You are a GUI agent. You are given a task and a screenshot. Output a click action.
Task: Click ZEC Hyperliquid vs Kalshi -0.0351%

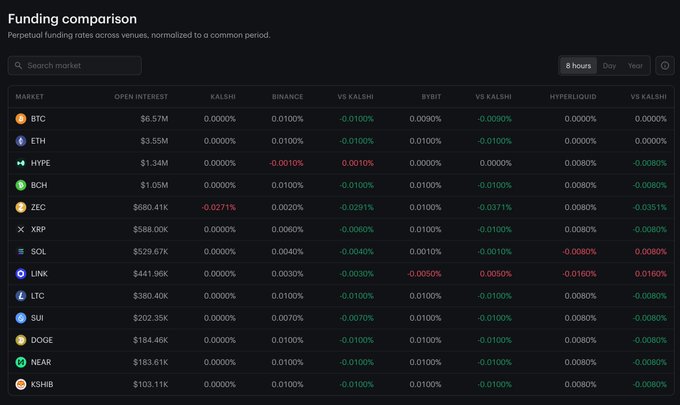point(650,207)
